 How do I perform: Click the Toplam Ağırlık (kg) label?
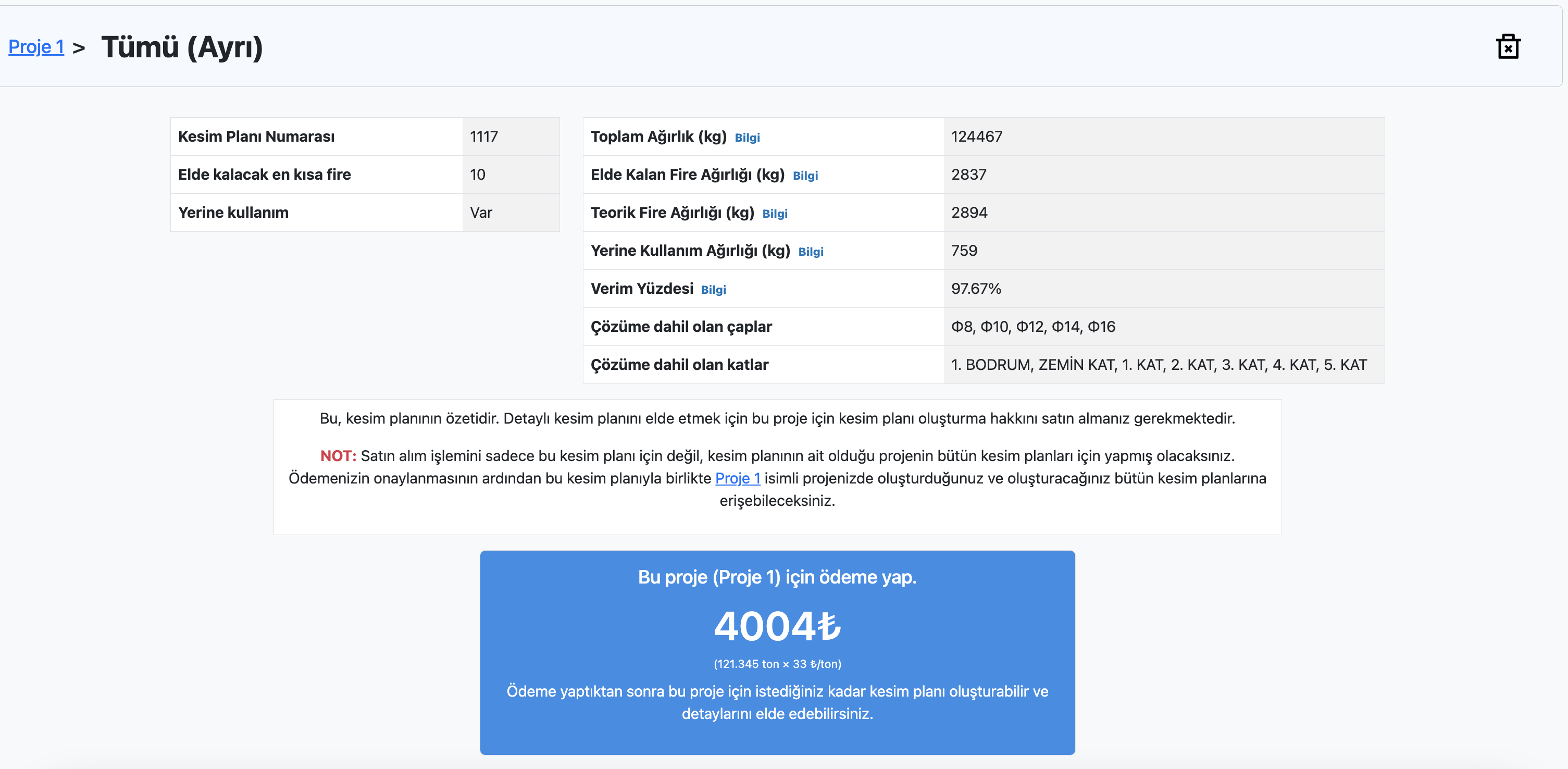[658, 137]
